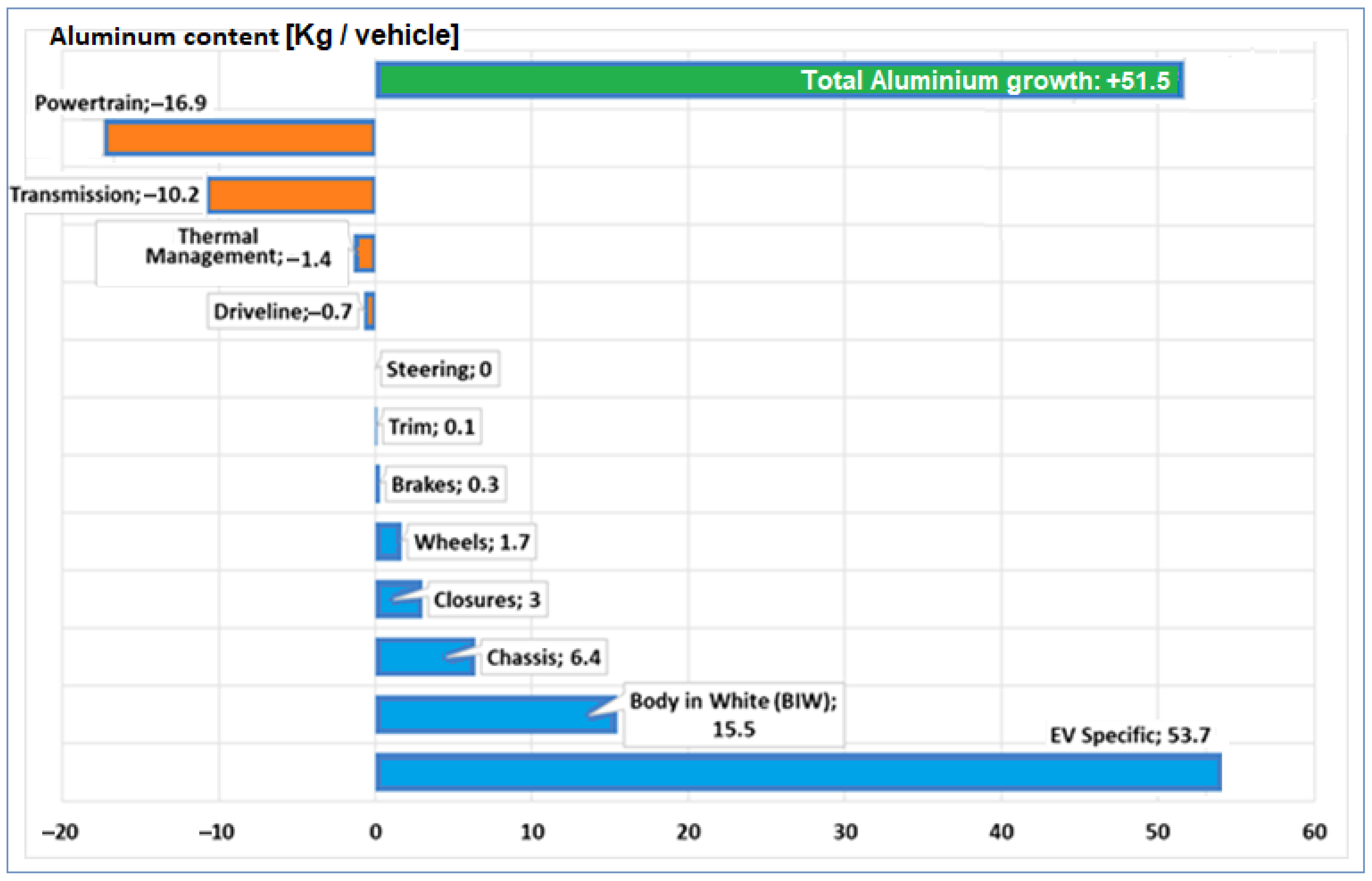
Task: Click the blue Wheels bar
Action: point(388,542)
